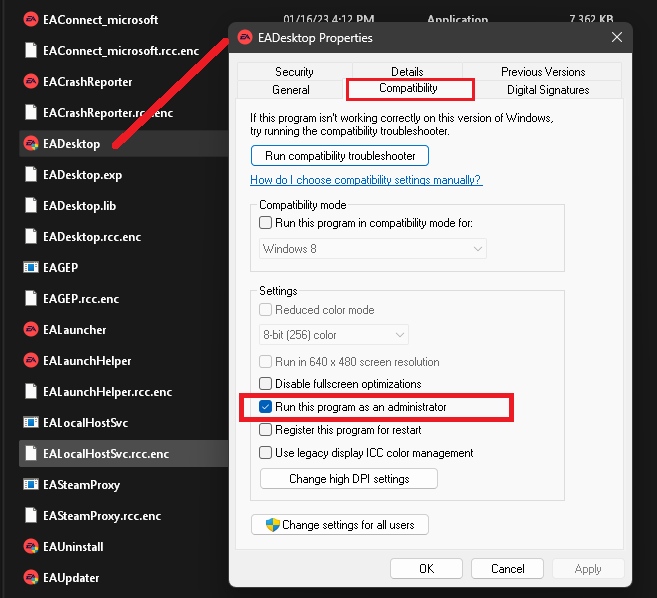Select the EADesktop application icon
Viewport: 657px width, 598px height.
(x=31, y=143)
